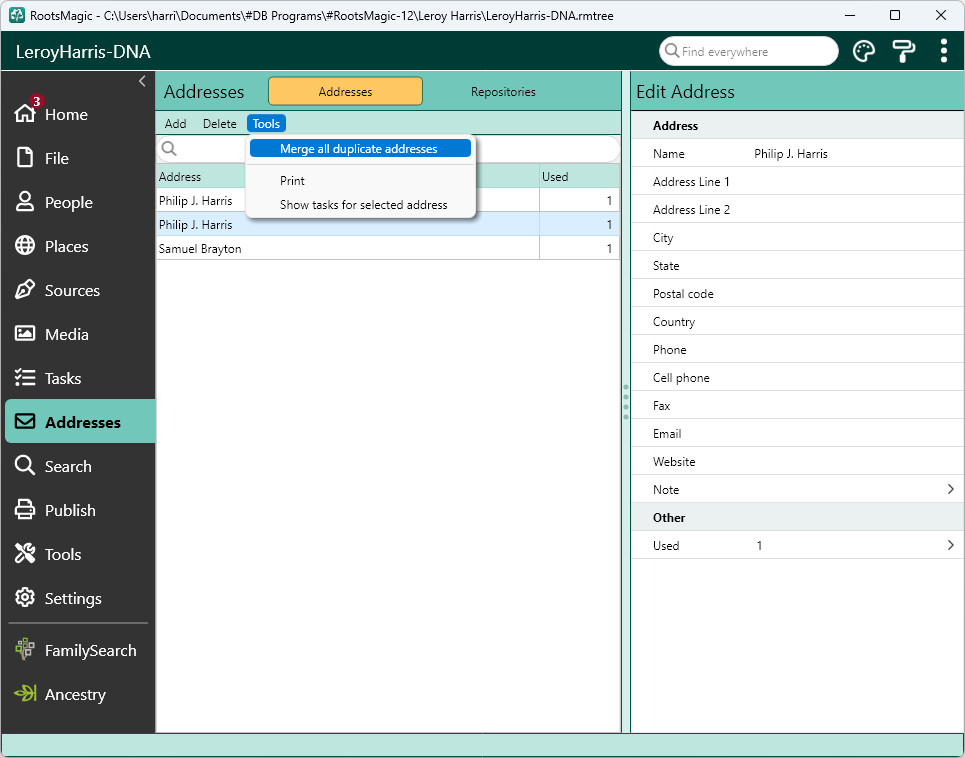Open the Home page from sidebar
Viewport: 965px width, 758px height.
[x=79, y=114]
